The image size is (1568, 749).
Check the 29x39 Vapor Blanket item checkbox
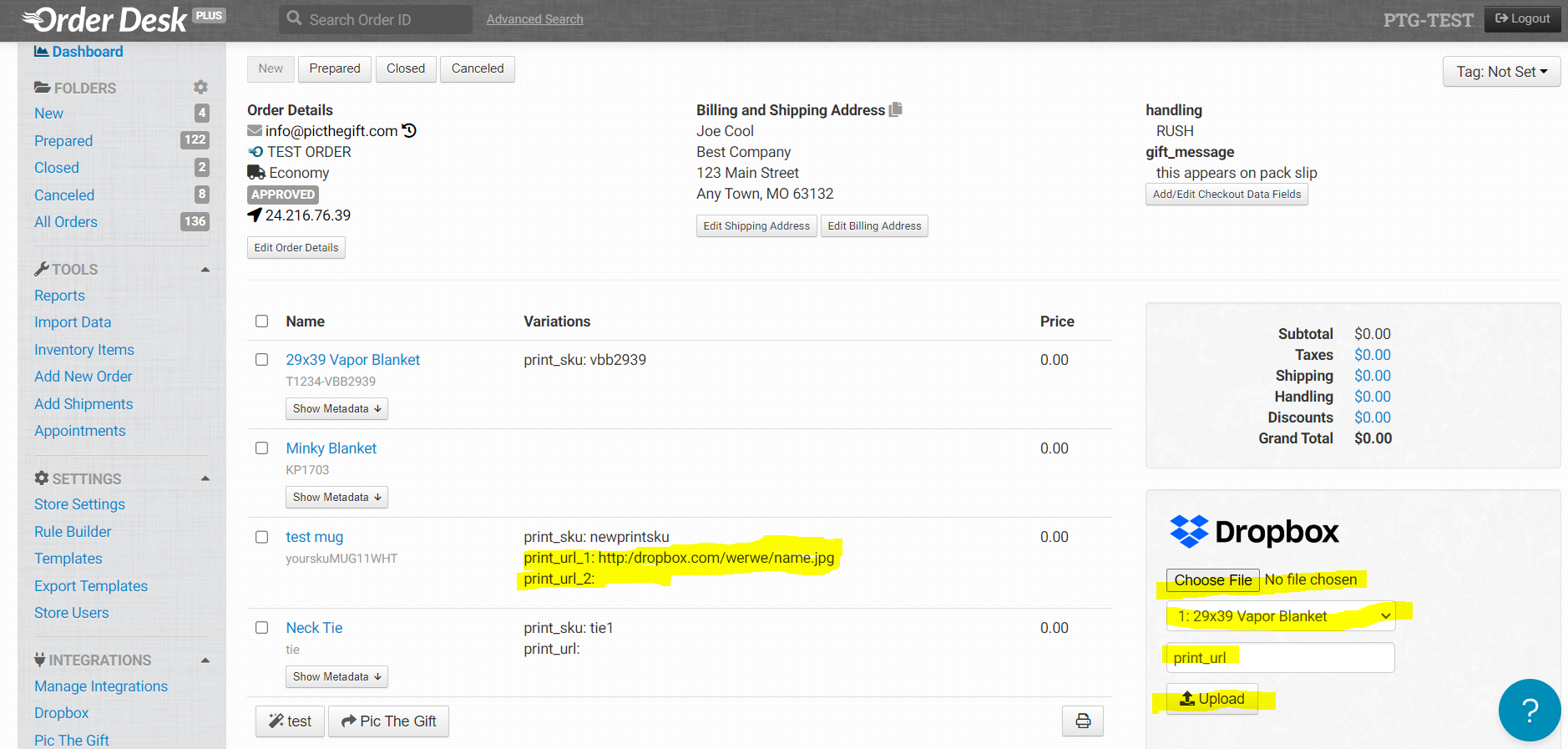262,360
